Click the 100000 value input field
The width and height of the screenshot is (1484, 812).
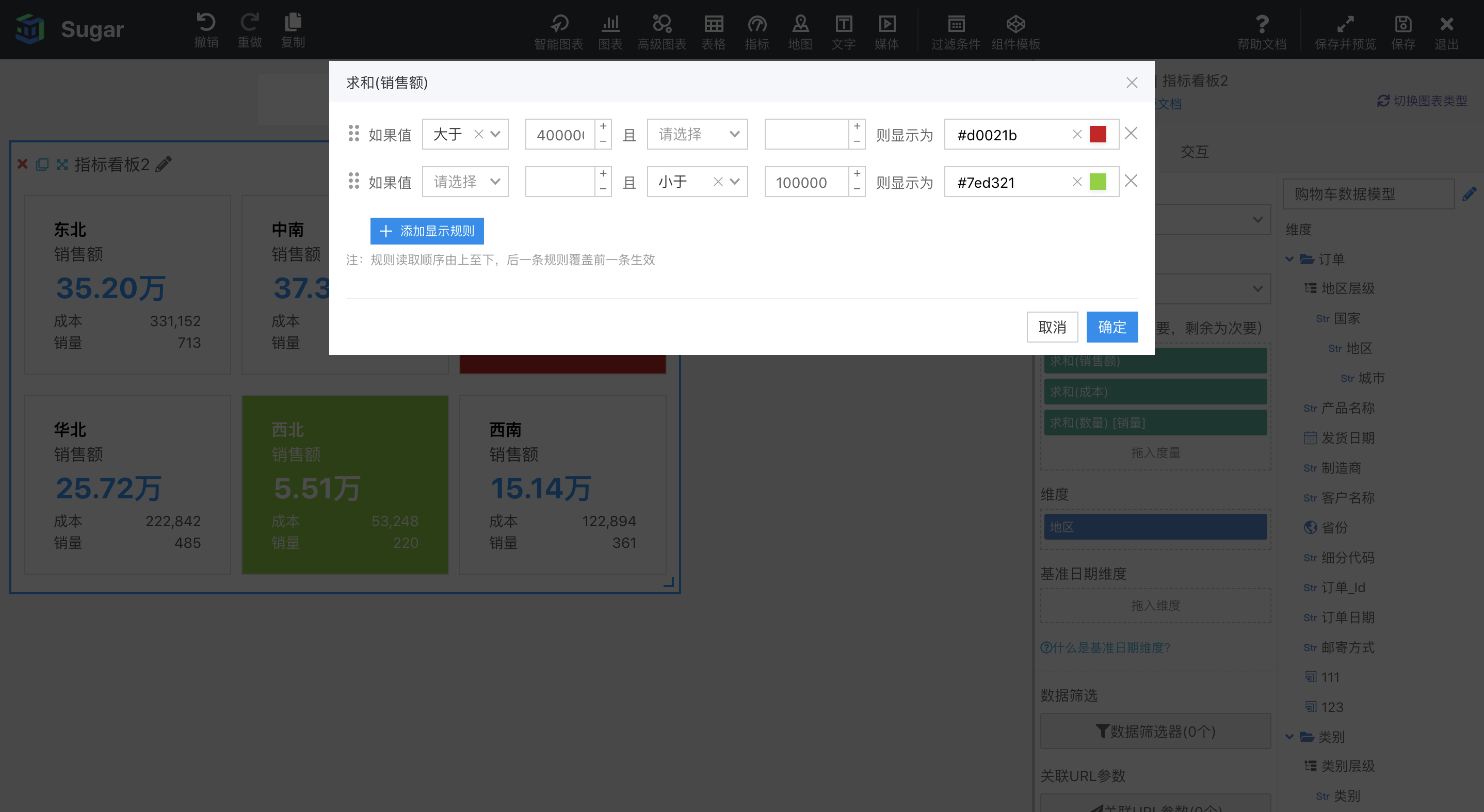[806, 183]
